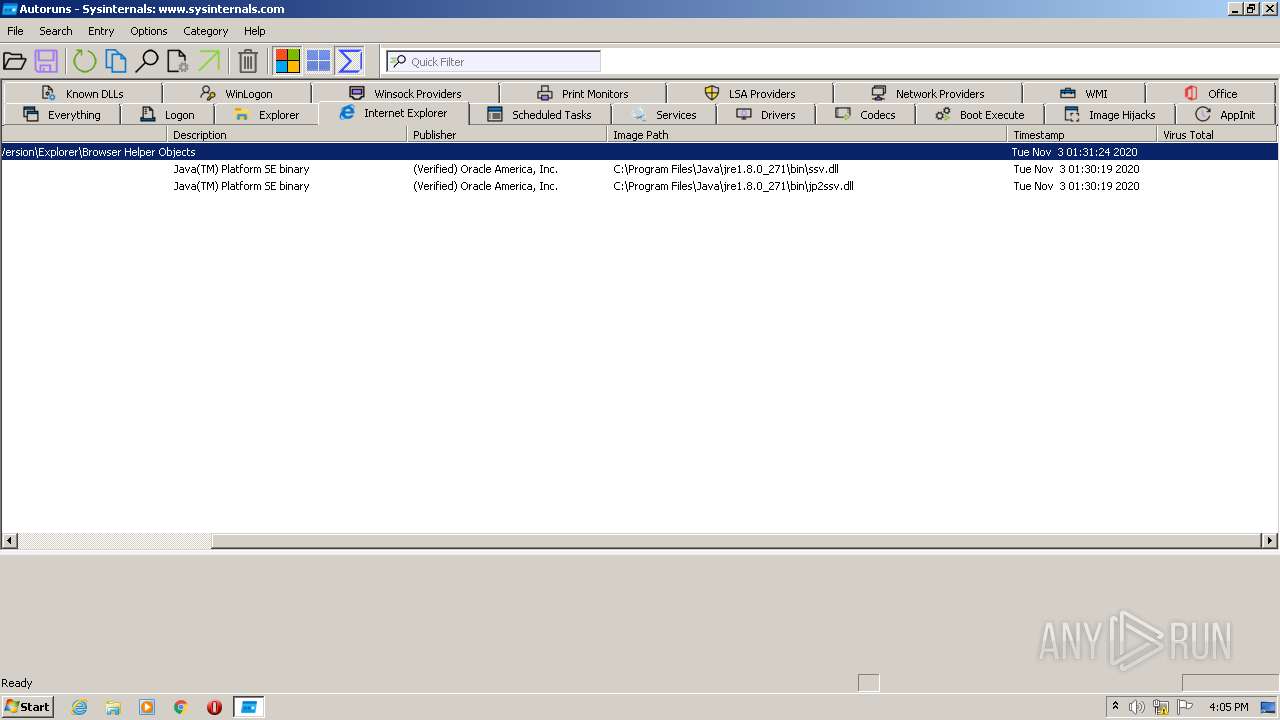Switch to the Known DLLs tab
Screen dimensions: 1280x720
click(82, 93)
